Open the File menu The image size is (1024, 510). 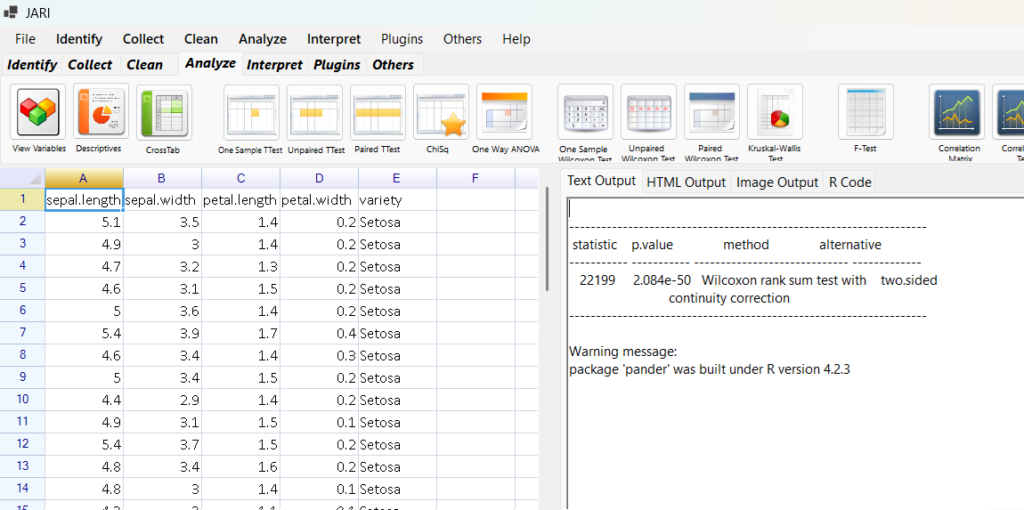[25, 39]
